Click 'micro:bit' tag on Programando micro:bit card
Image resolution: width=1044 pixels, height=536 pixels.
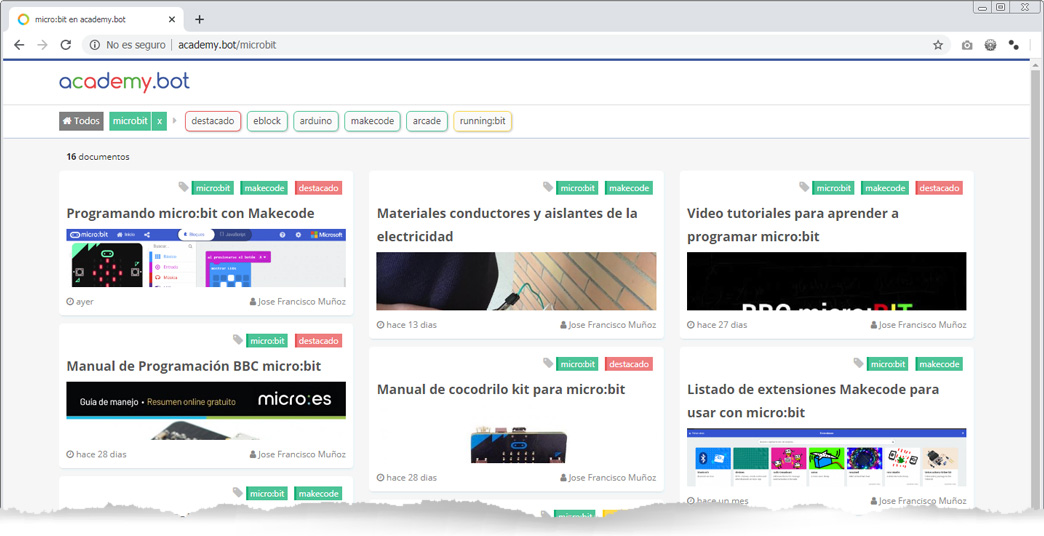(213, 188)
